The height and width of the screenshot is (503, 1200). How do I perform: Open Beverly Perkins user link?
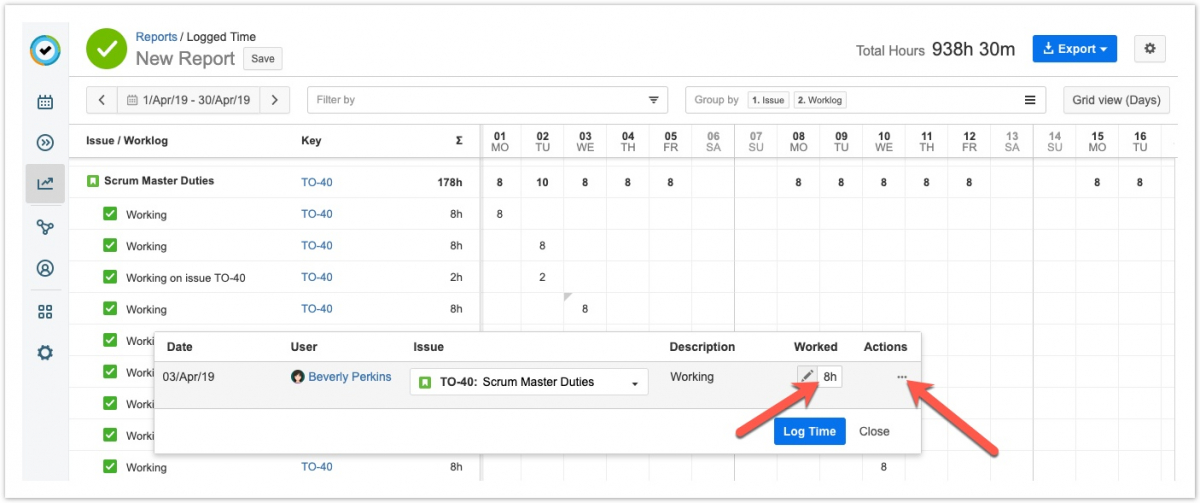[349, 377]
